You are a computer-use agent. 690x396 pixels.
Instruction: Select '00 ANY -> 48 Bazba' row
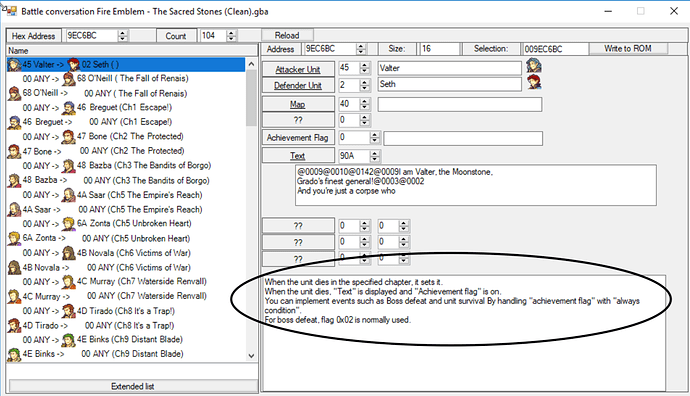click(126, 166)
